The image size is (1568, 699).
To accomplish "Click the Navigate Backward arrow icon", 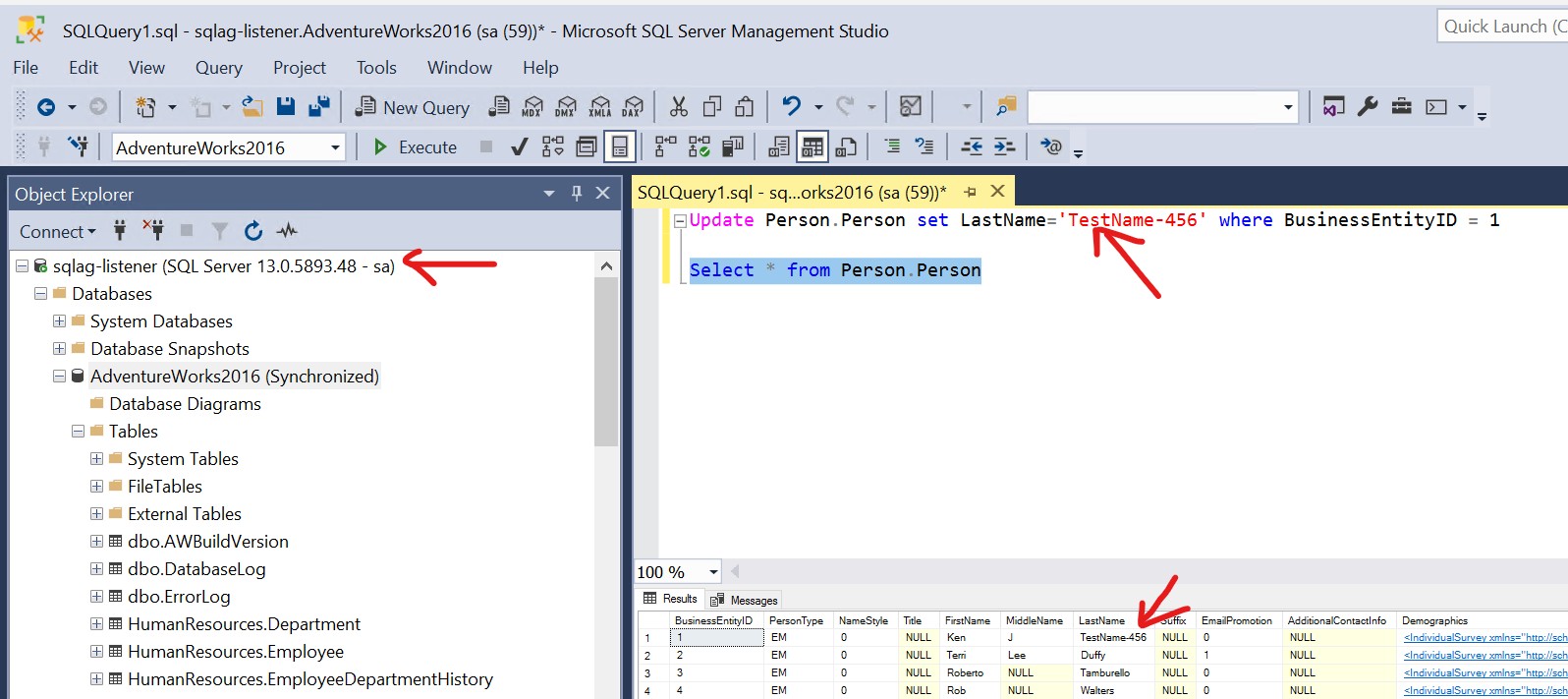I will [46, 107].
